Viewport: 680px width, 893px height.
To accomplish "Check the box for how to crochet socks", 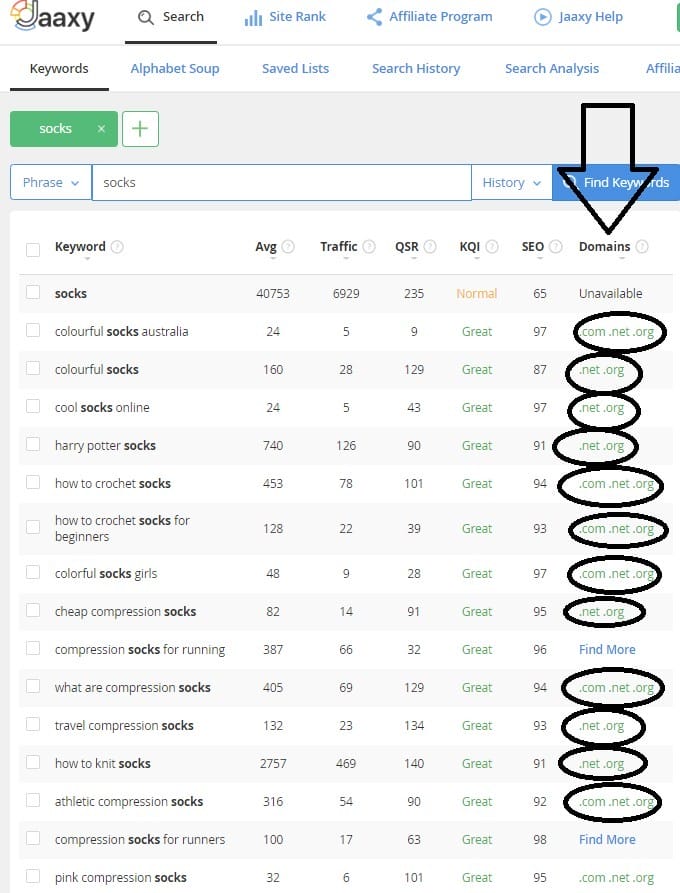I will [x=33, y=482].
